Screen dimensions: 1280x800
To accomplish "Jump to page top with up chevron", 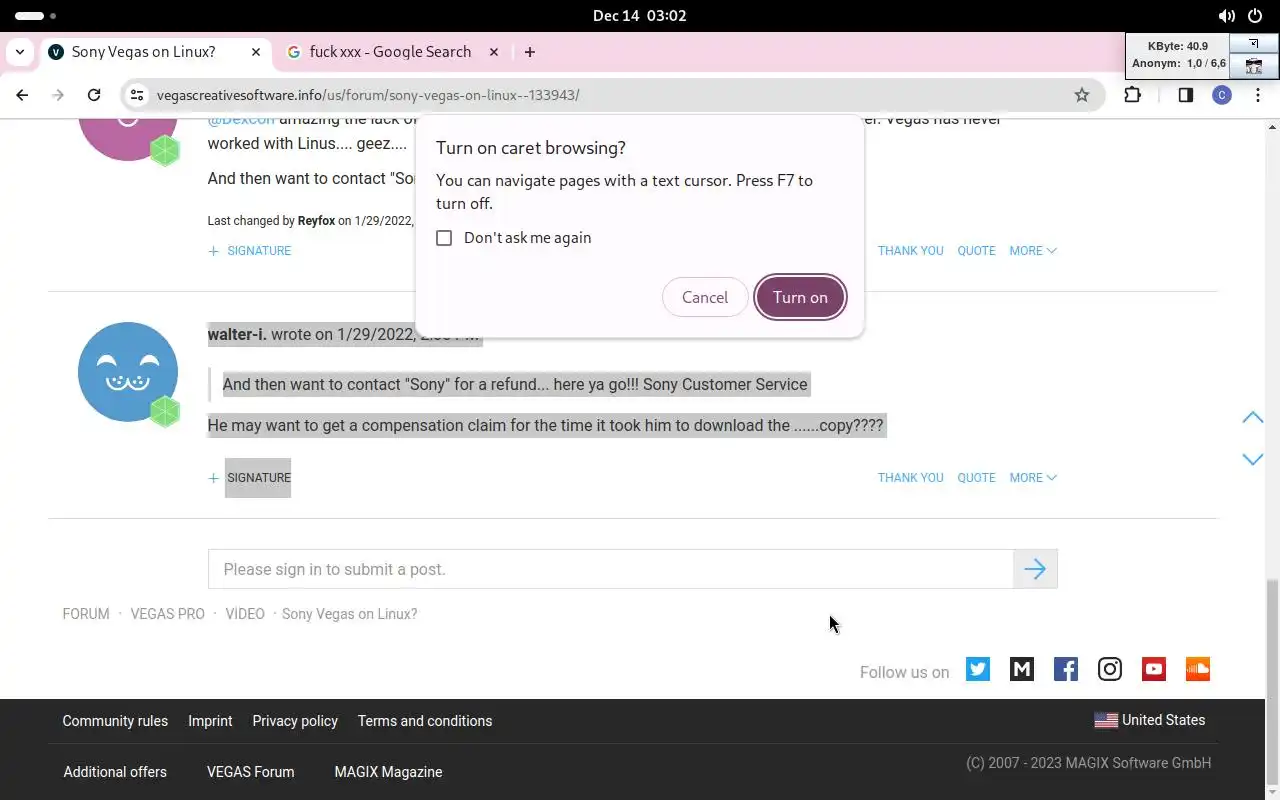I will pos(1252,417).
